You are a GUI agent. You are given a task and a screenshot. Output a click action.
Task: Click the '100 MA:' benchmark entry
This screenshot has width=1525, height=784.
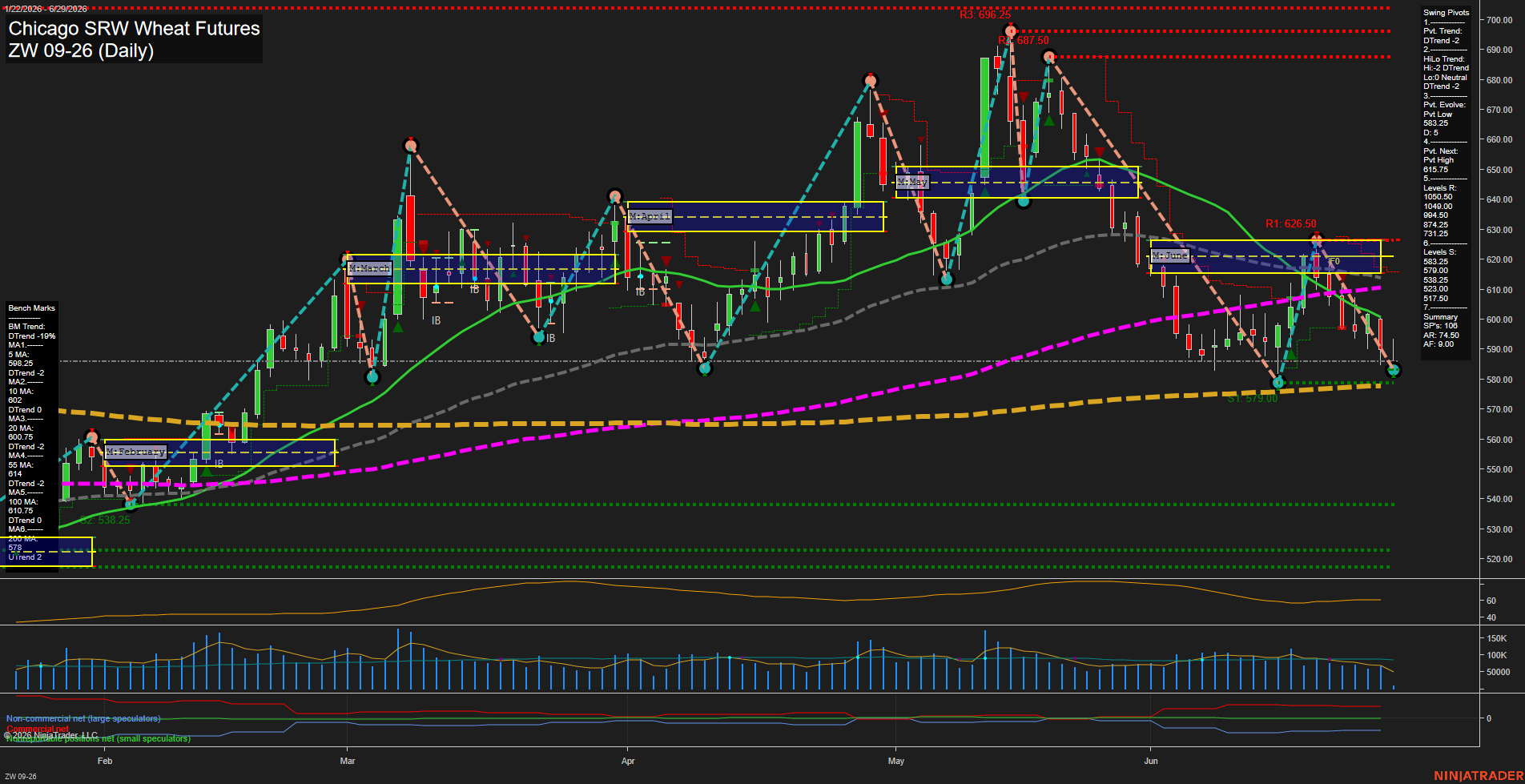pos(22,502)
